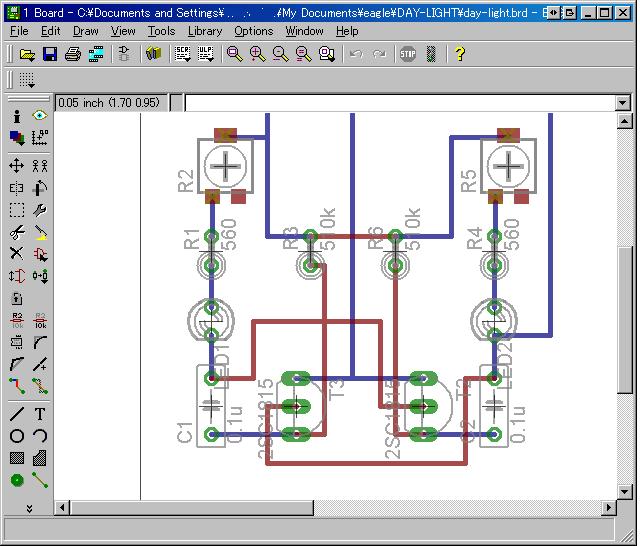
Task: Open the File menu
Action: pyautogui.click(x=19, y=31)
